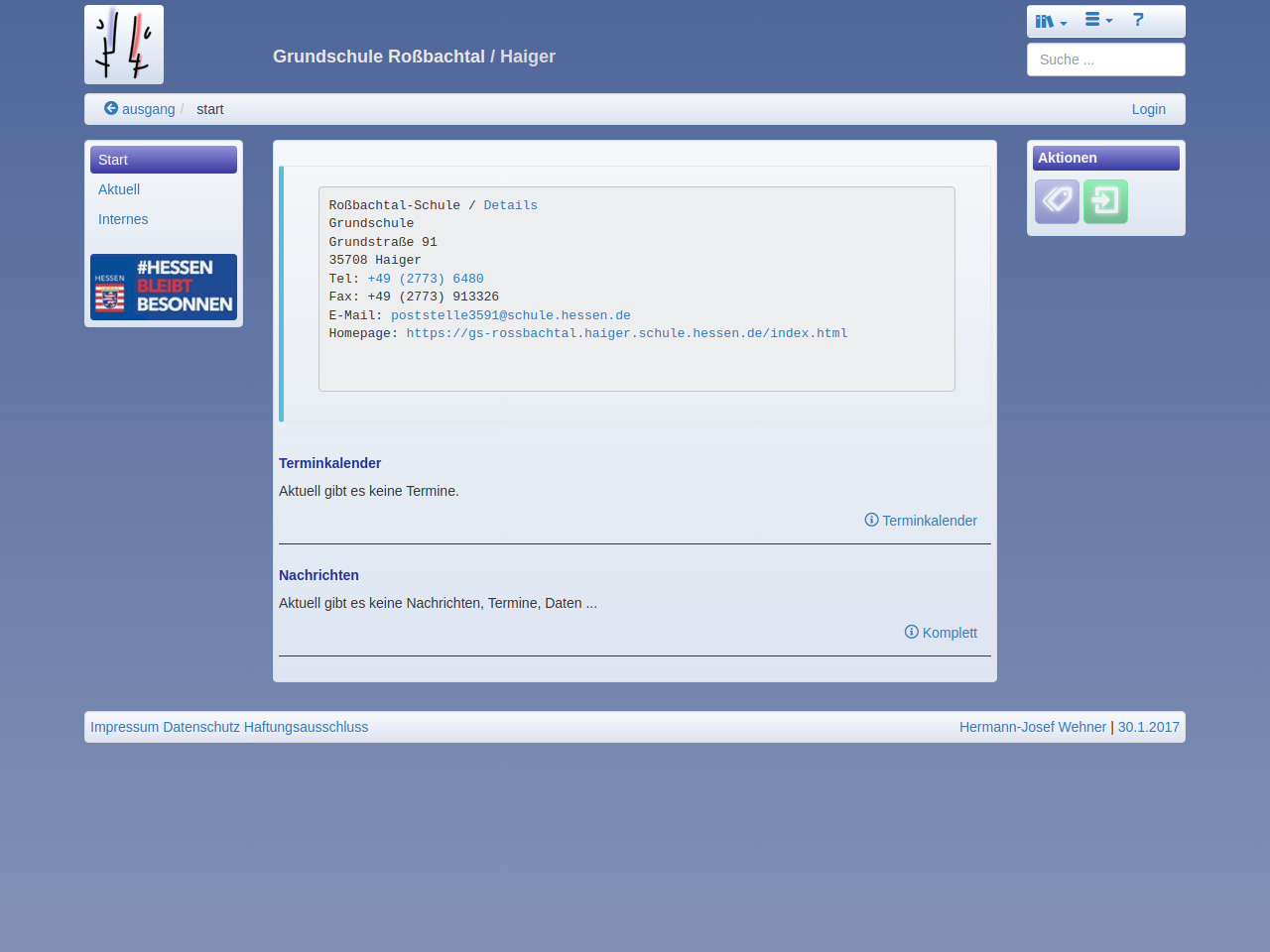Click the info icon next to Terminkalender link
The height and width of the screenshot is (952, 1270).
point(871,520)
